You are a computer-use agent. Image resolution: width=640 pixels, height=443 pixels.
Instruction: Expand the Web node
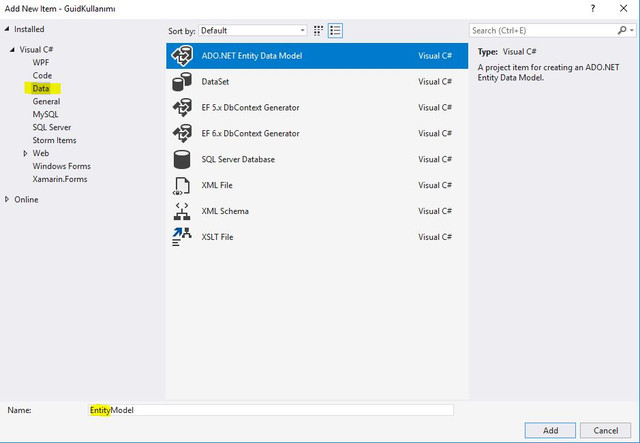[x=25, y=153]
